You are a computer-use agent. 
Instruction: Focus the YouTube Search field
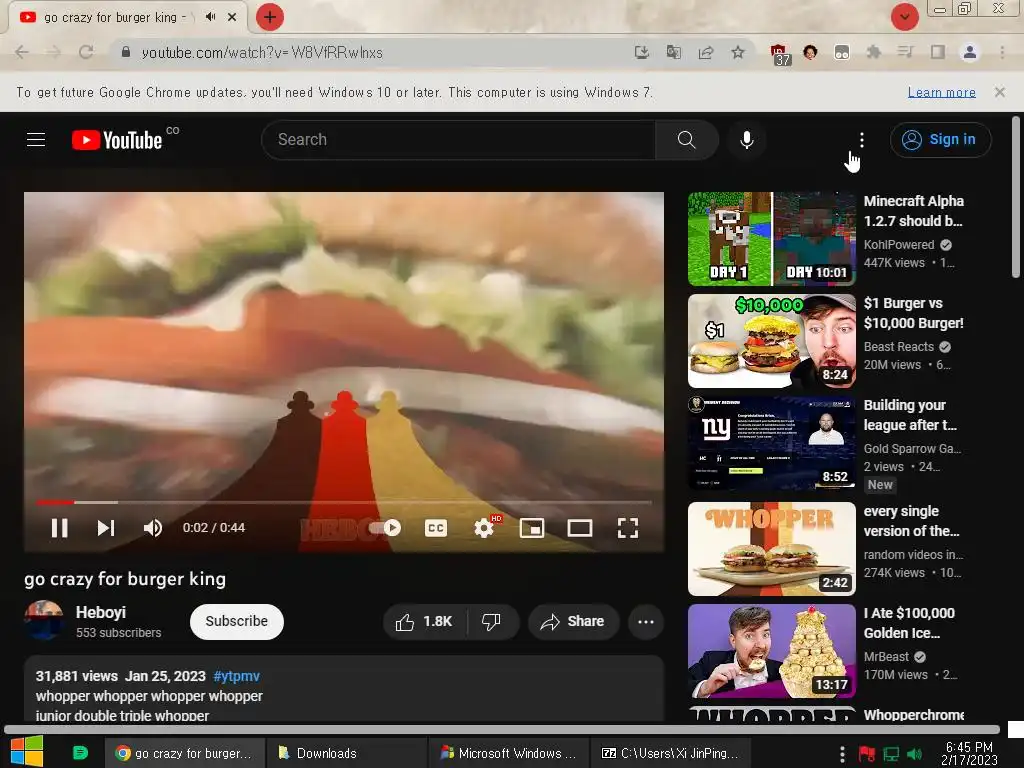point(458,140)
